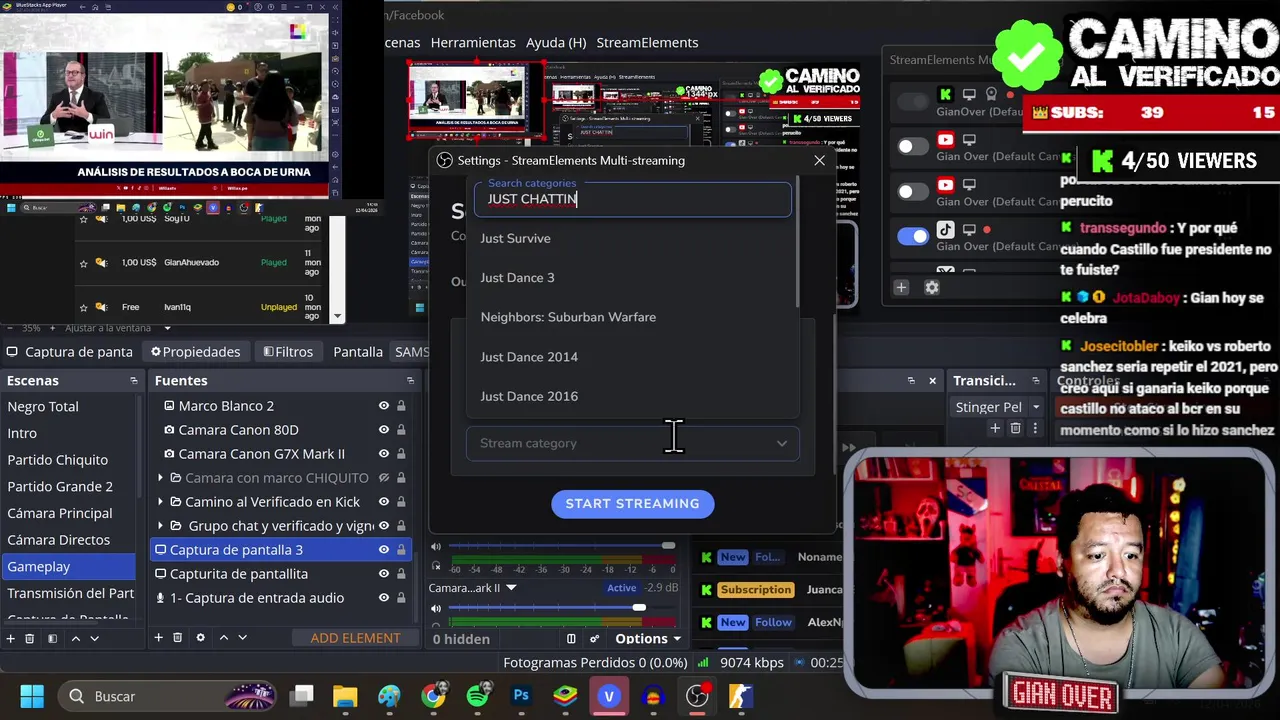Open the Ayuda (H) menu
The image size is (1280, 720).
(556, 42)
